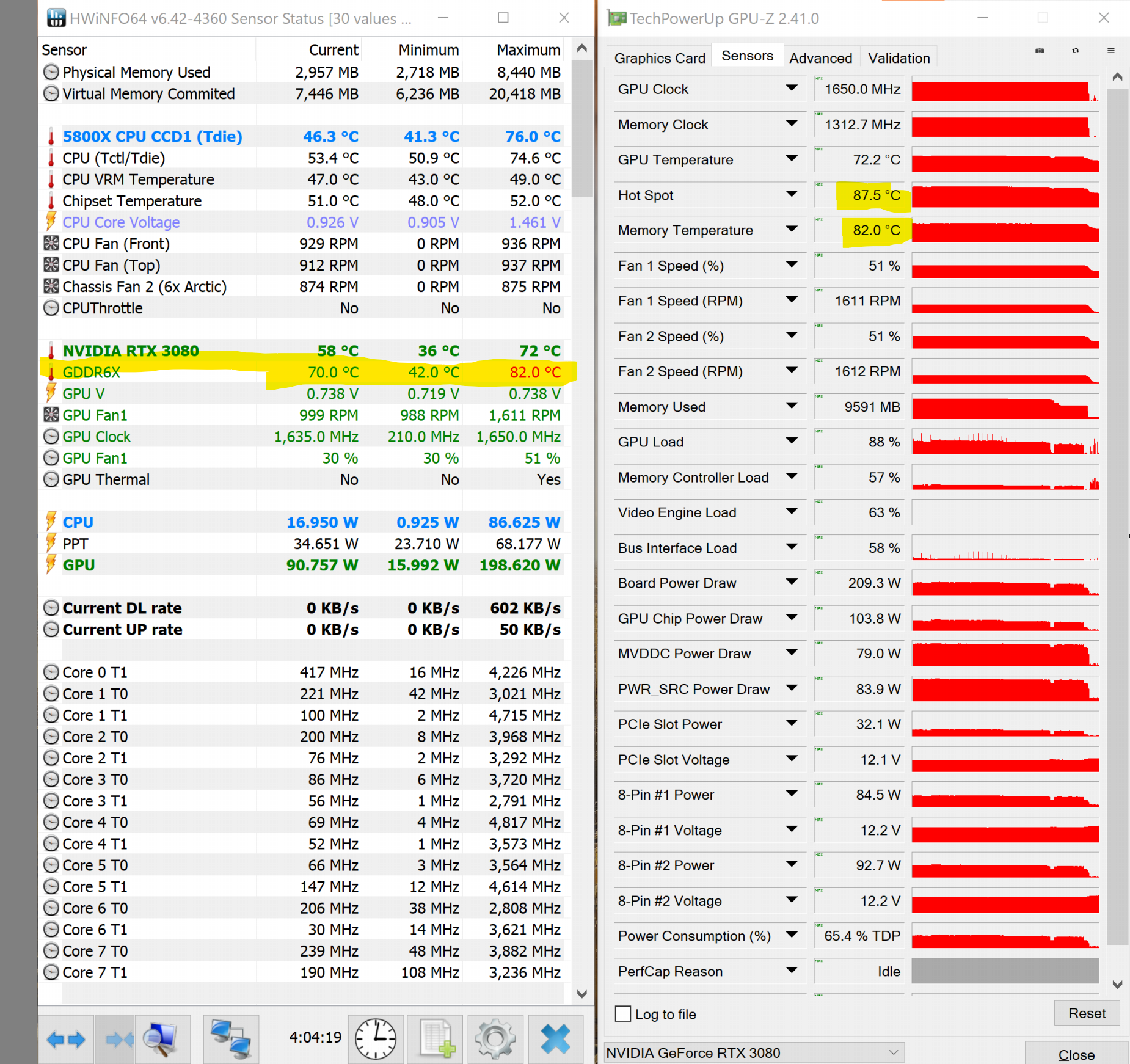Click fan icon beside Chassis Fan 2
The height and width of the screenshot is (1064, 1130).
[x=51, y=286]
